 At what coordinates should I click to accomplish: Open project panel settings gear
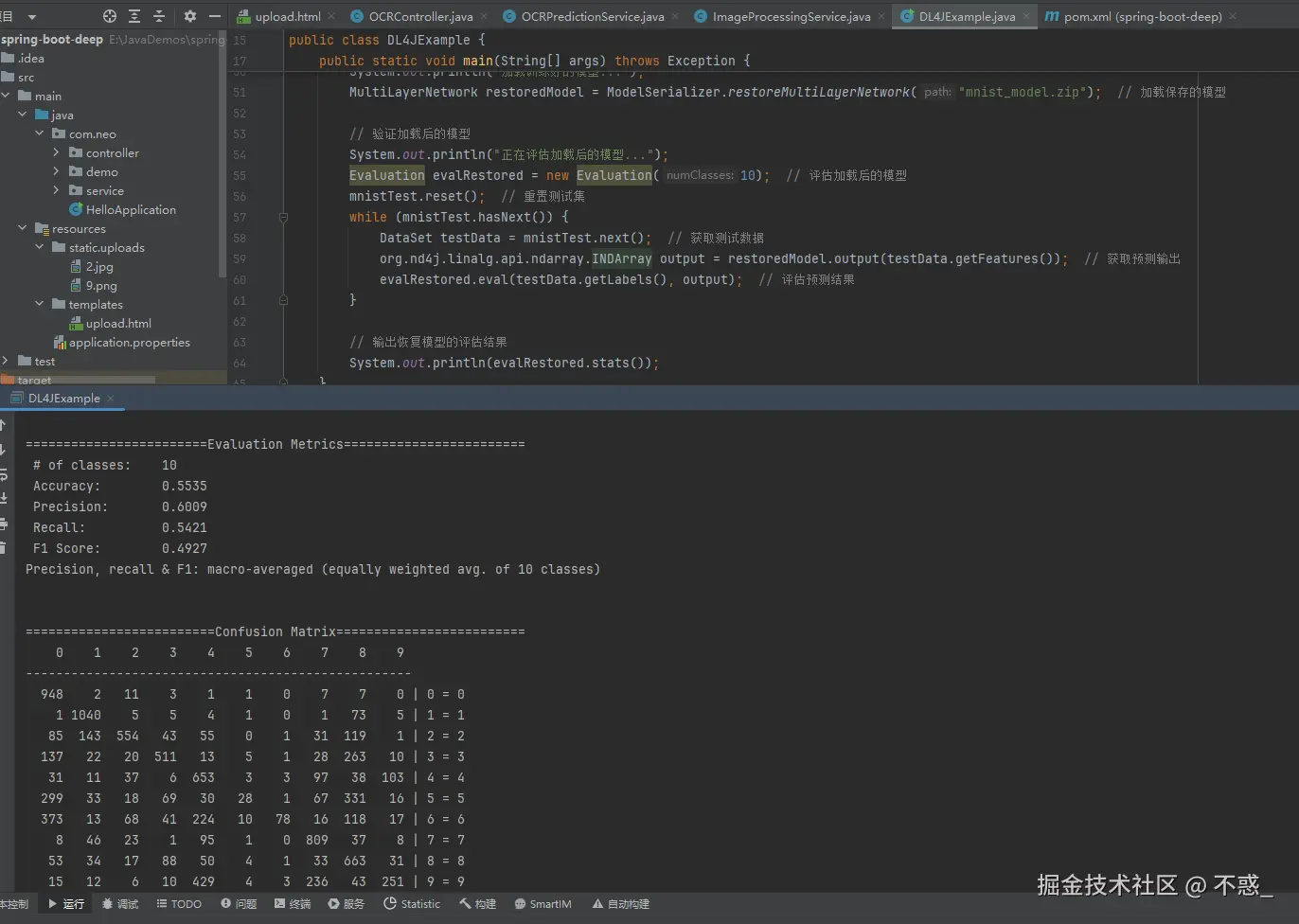coord(190,16)
